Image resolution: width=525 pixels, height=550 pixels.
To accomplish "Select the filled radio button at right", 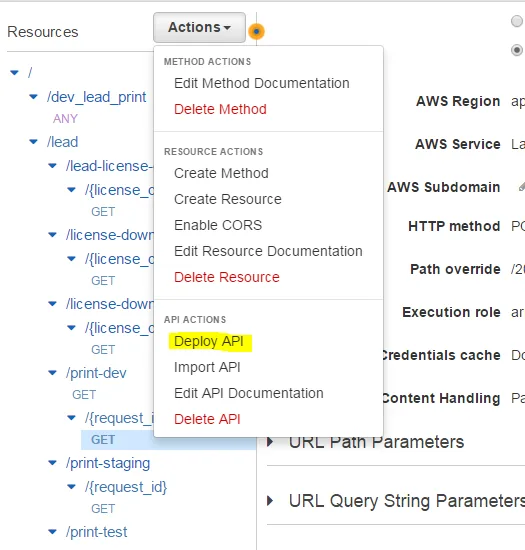I will 517,50.
